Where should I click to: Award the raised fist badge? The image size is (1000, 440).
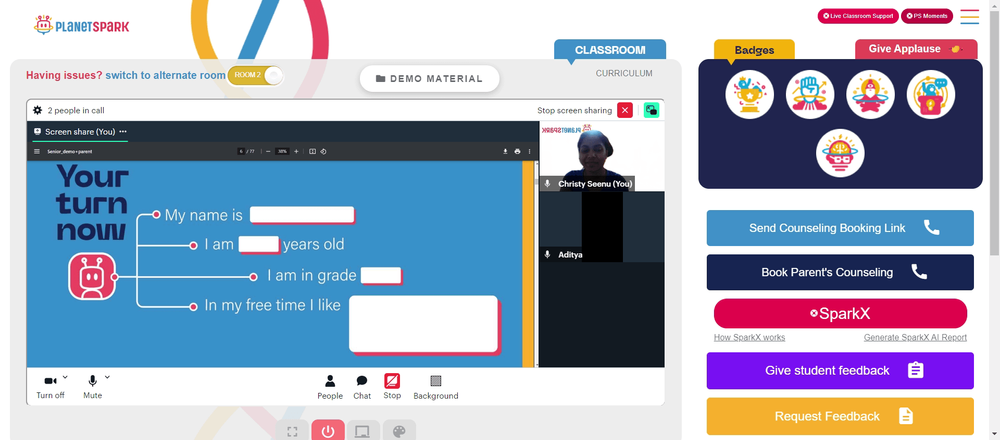(810, 94)
